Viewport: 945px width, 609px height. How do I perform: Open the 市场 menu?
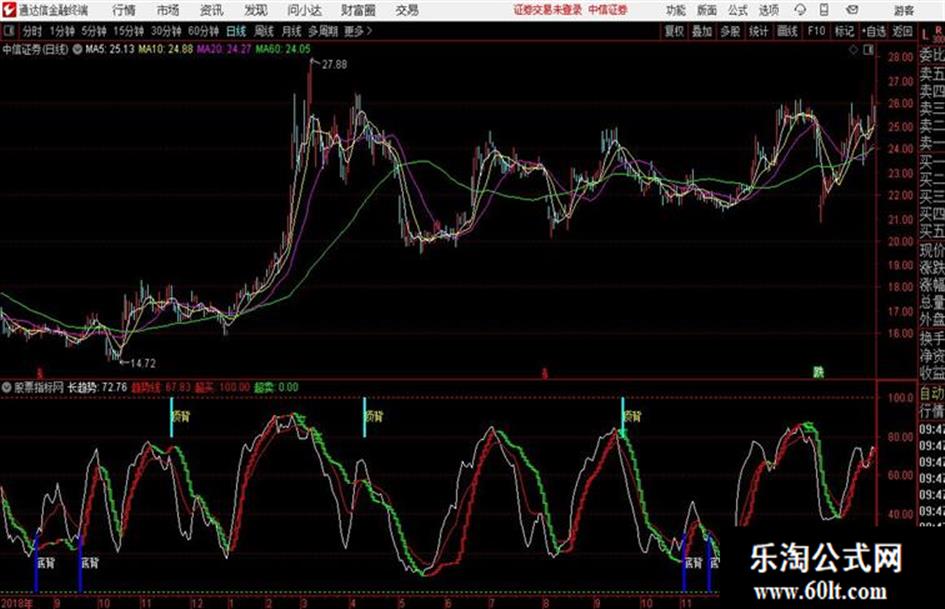[168, 10]
